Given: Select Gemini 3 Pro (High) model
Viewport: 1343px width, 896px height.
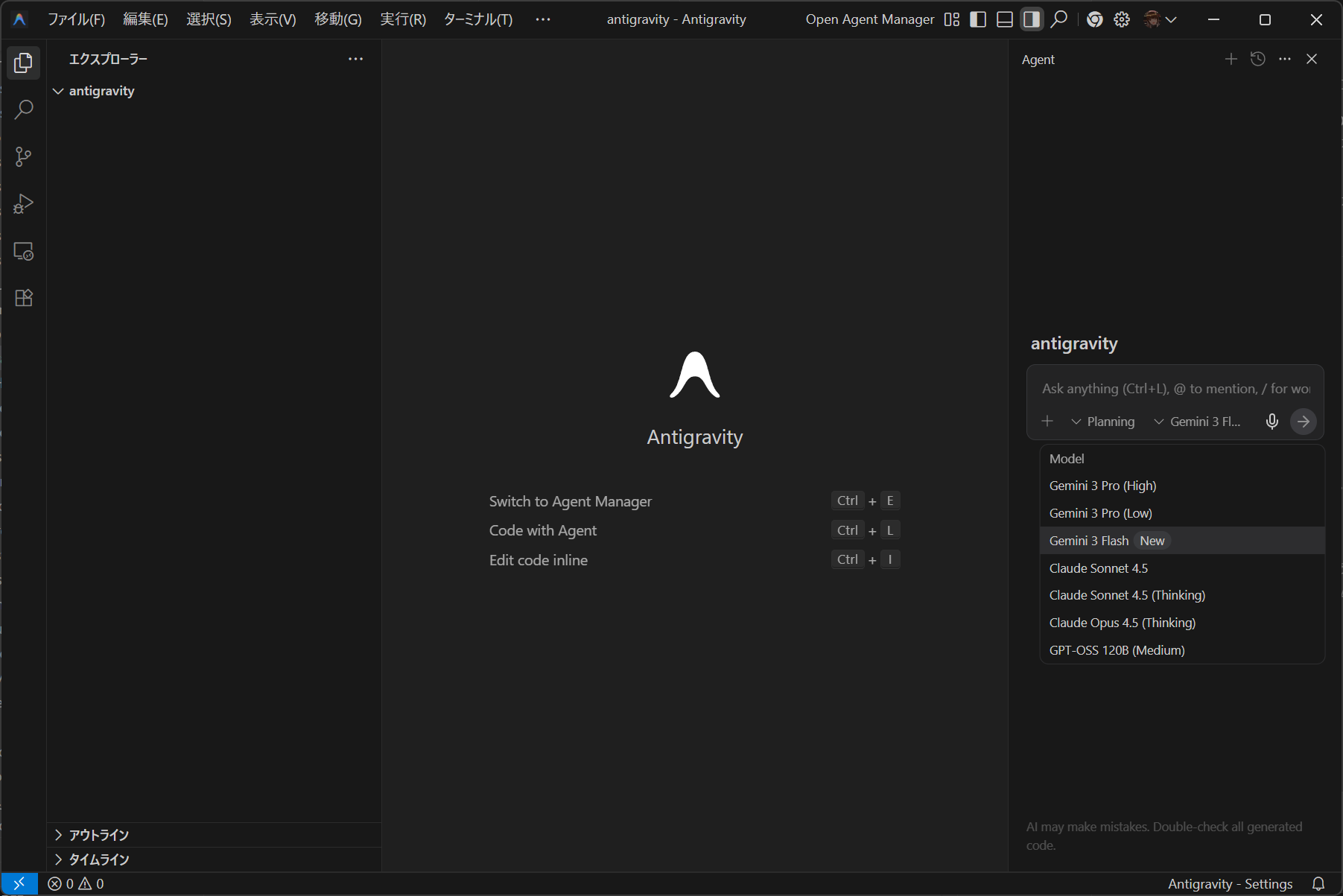Looking at the screenshot, I should click(1182, 486).
